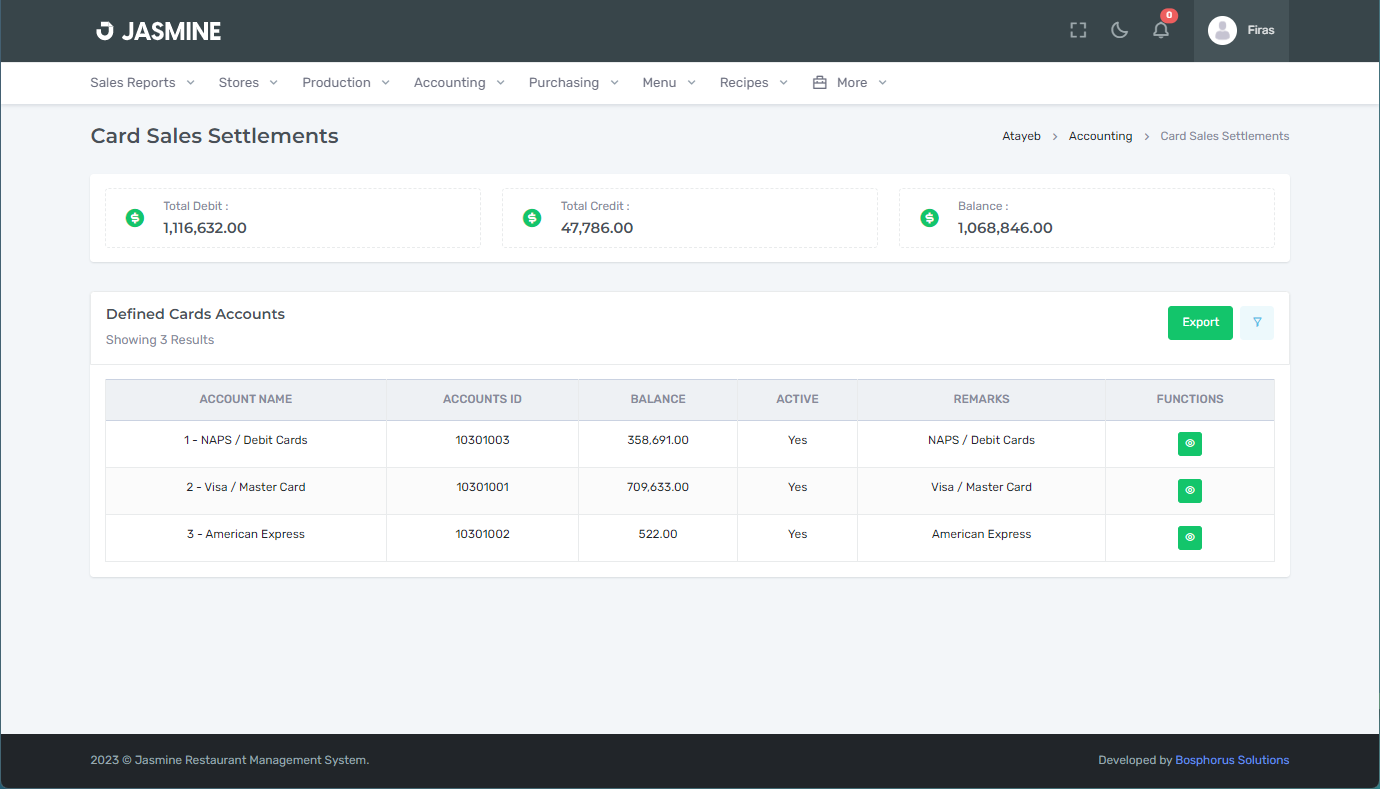Click the filter funnel icon beside Export

point(1257,322)
